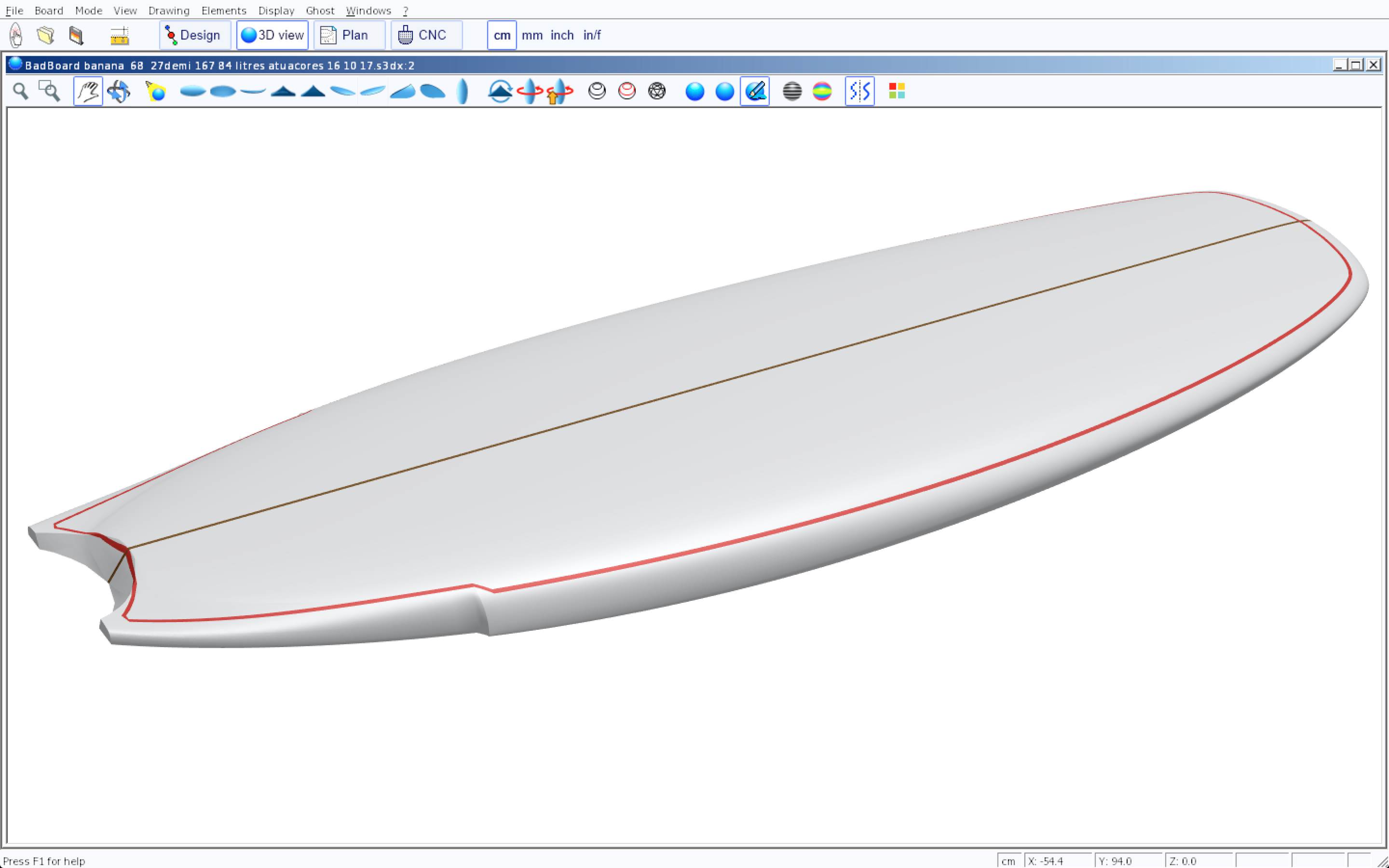Viewport: 1389px width, 868px height.
Task: Open the Ghost menu
Action: coord(320,10)
